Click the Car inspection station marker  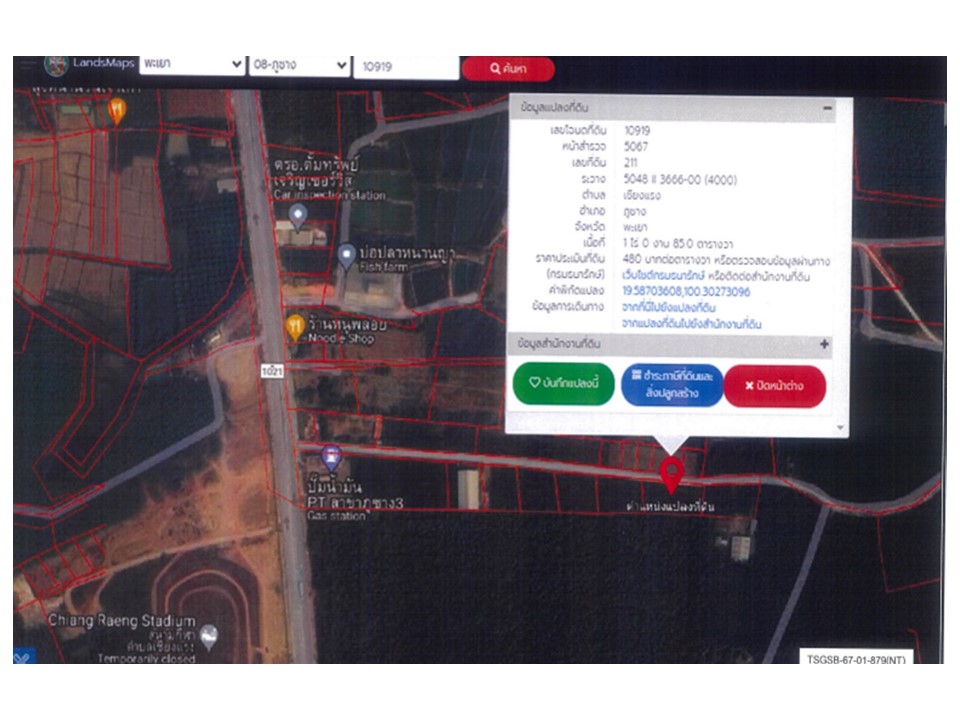pos(297,214)
